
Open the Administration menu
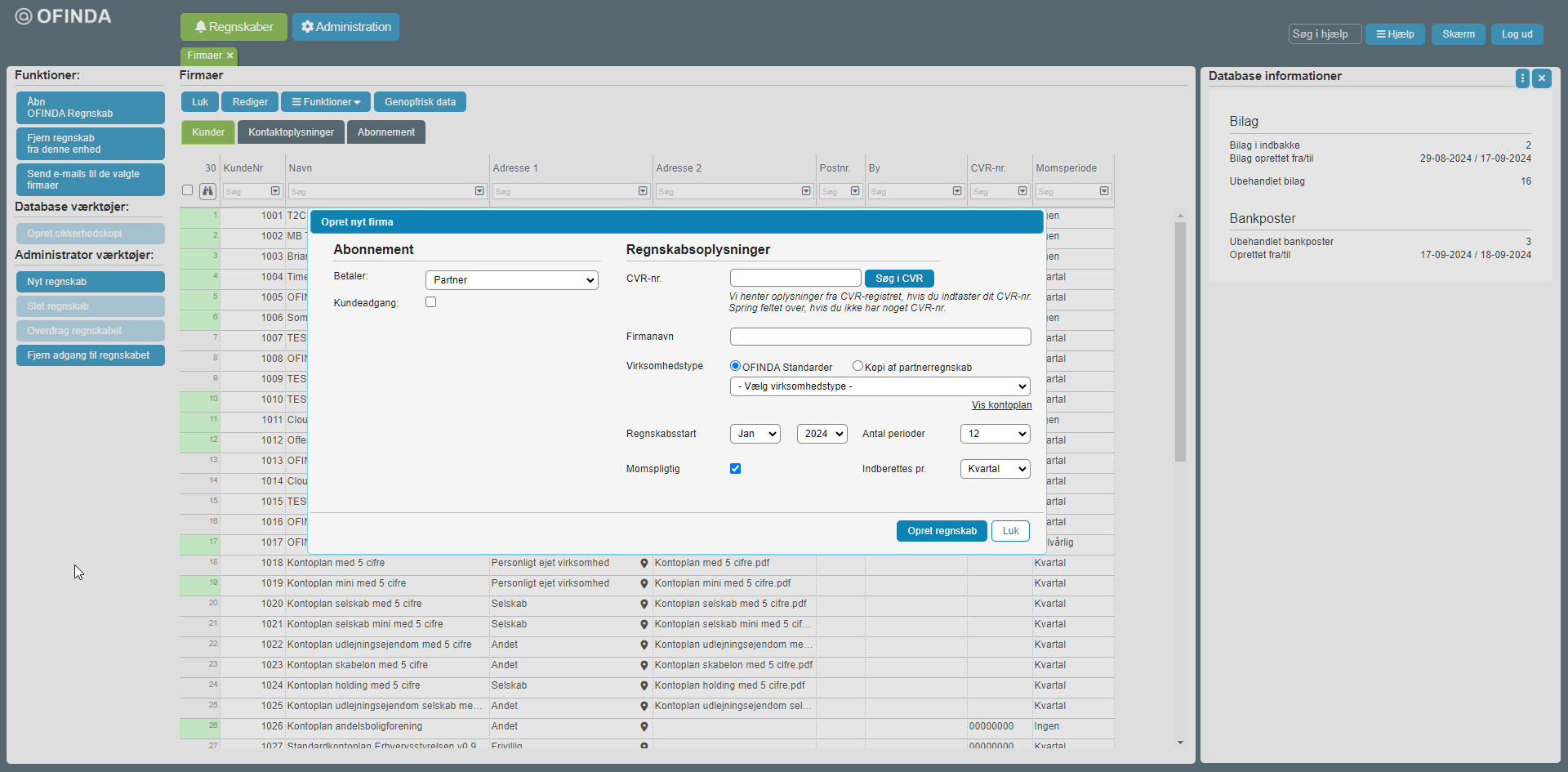click(x=345, y=27)
